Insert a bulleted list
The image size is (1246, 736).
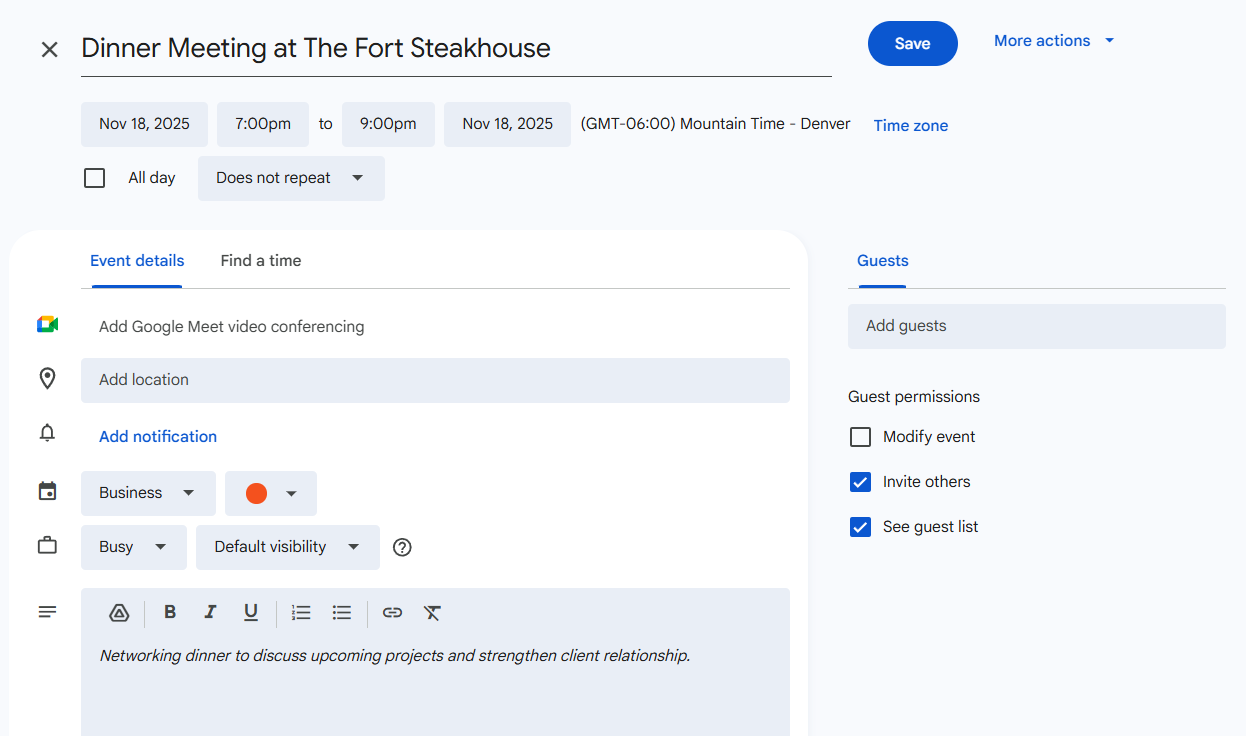342,613
